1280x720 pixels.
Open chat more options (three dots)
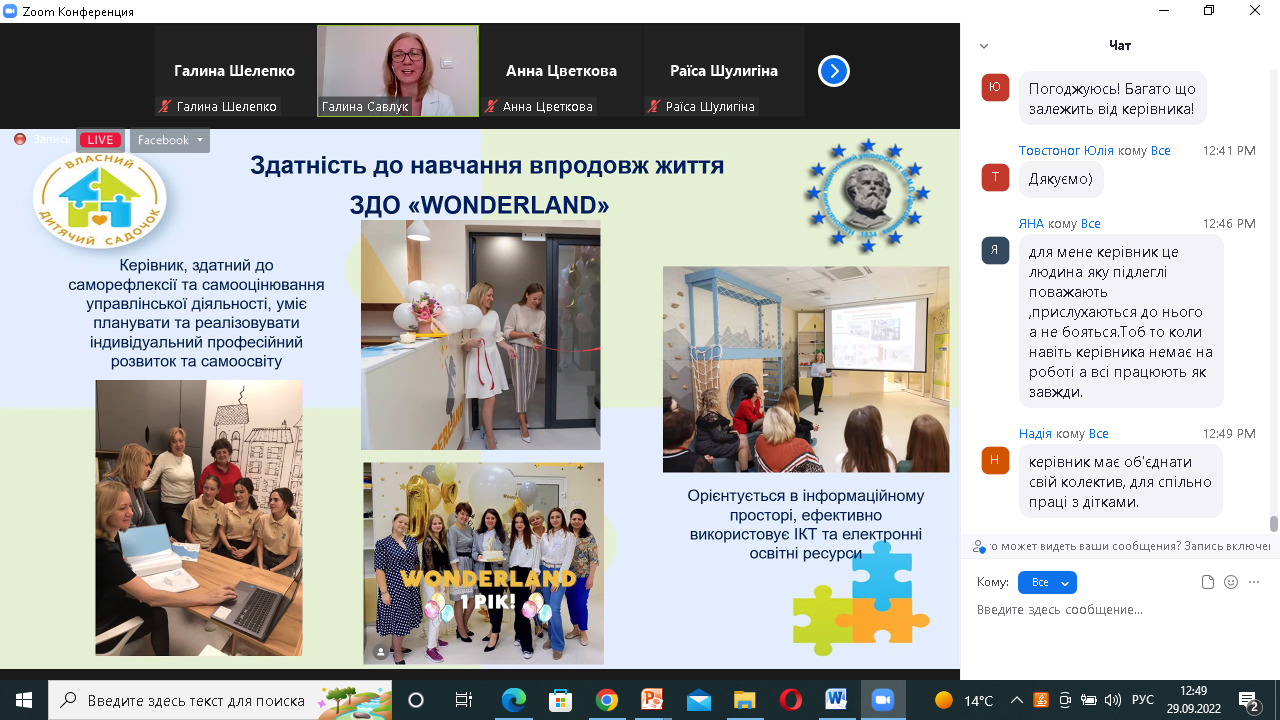click(1254, 582)
